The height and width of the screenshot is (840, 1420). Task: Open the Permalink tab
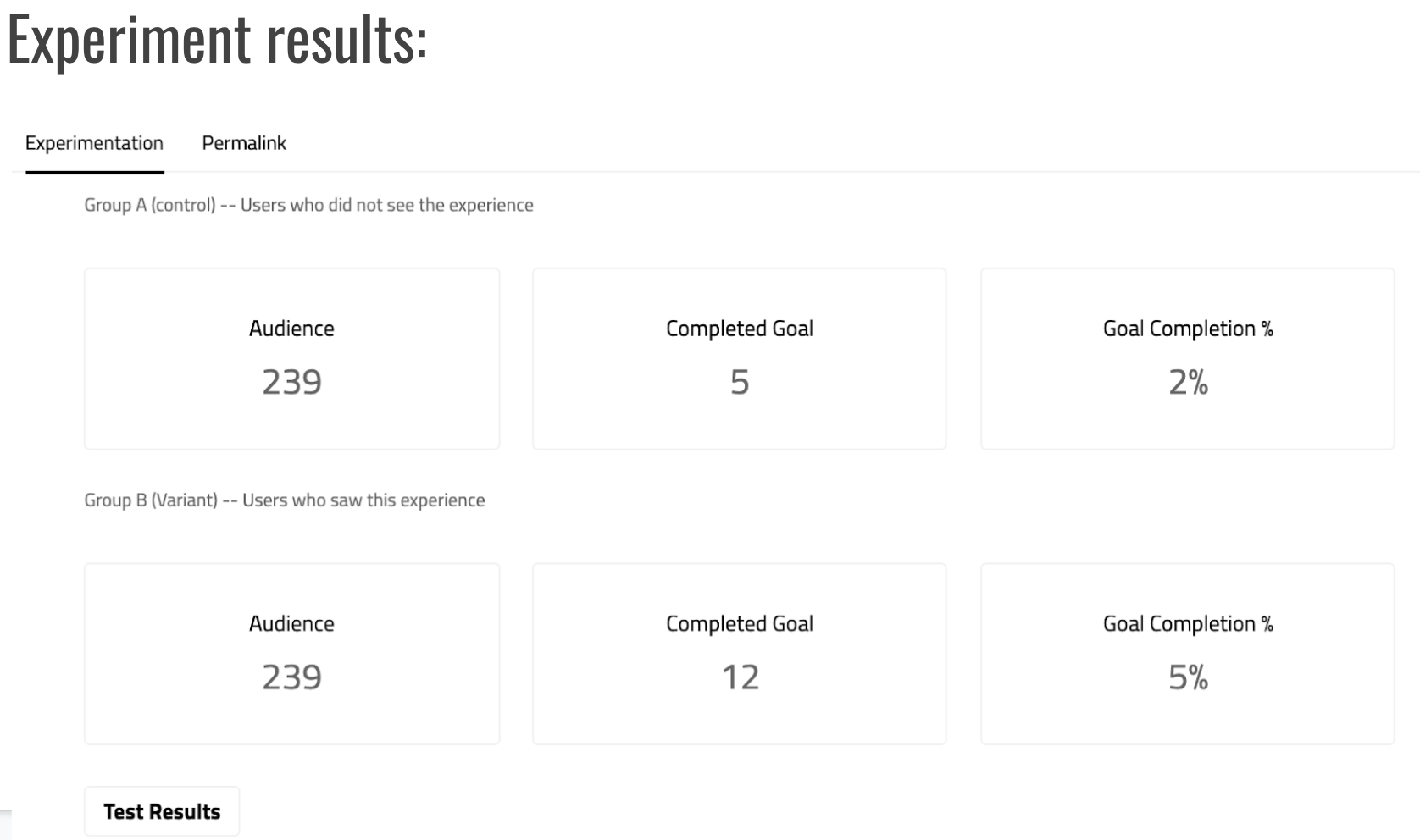[244, 143]
